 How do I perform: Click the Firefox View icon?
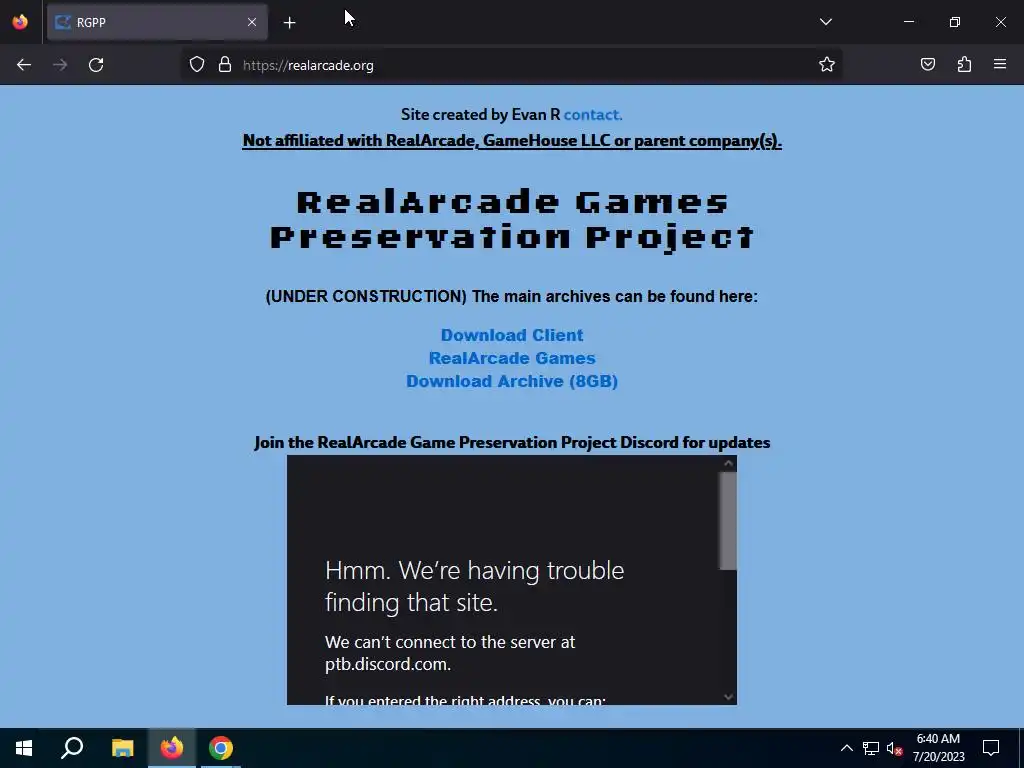pyautogui.click(x=20, y=22)
